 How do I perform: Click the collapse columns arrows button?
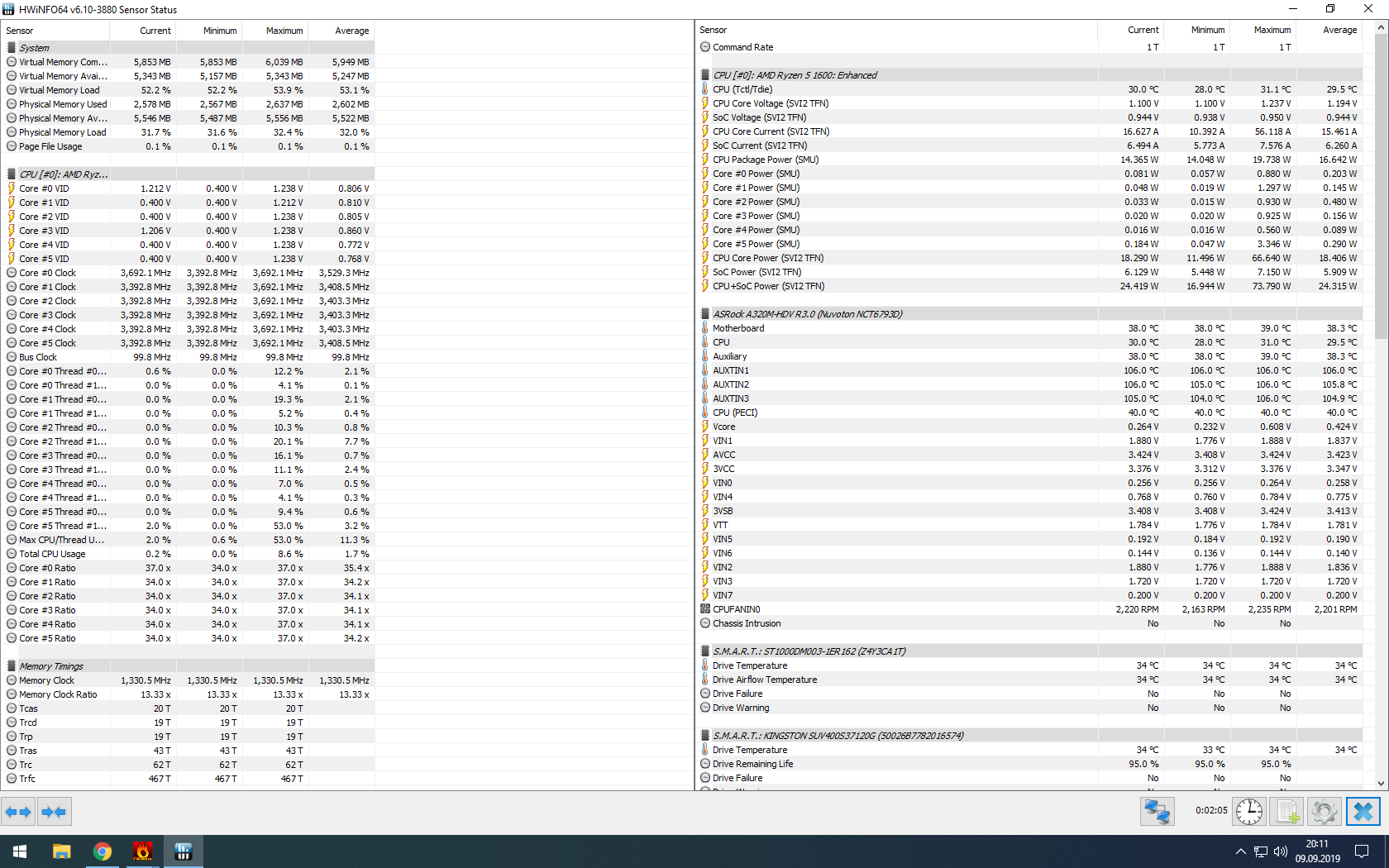pyautogui.click(x=54, y=812)
